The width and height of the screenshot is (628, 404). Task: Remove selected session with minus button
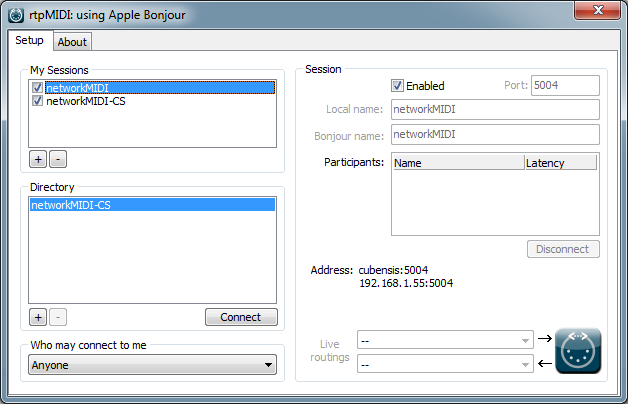(x=57, y=159)
